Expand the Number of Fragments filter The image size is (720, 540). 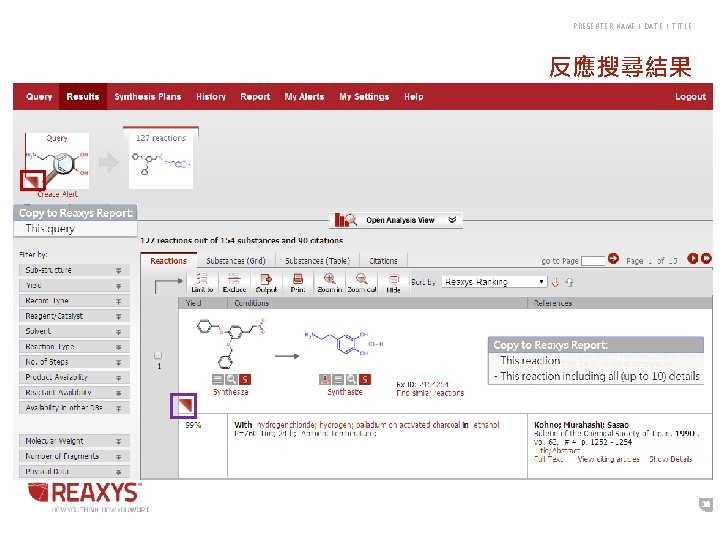[74, 456]
